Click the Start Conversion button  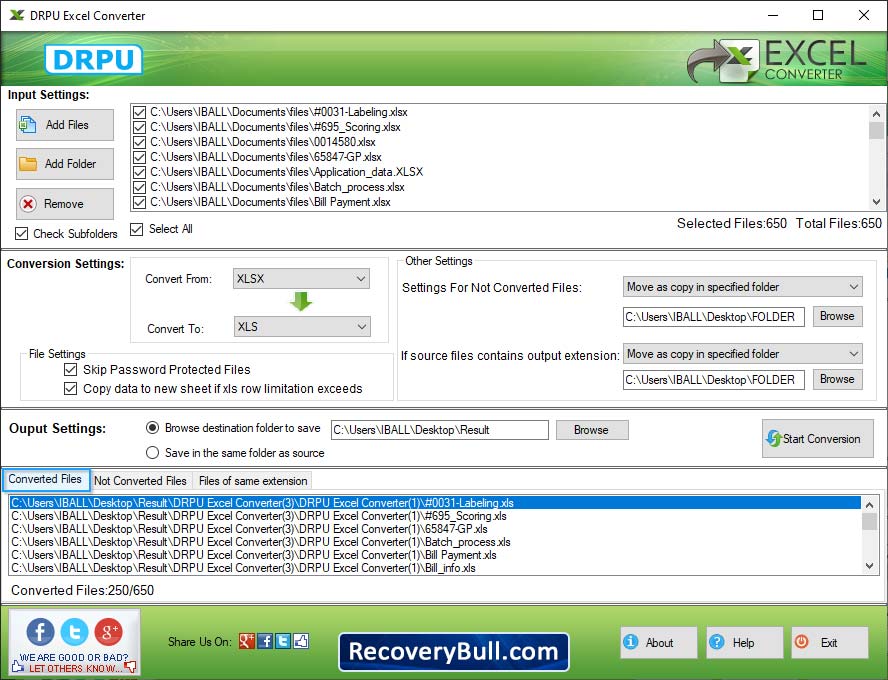tap(818, 438)
